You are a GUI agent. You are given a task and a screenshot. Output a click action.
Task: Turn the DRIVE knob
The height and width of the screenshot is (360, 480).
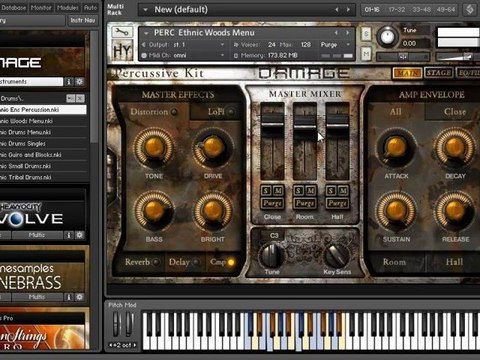click(213, 148)
